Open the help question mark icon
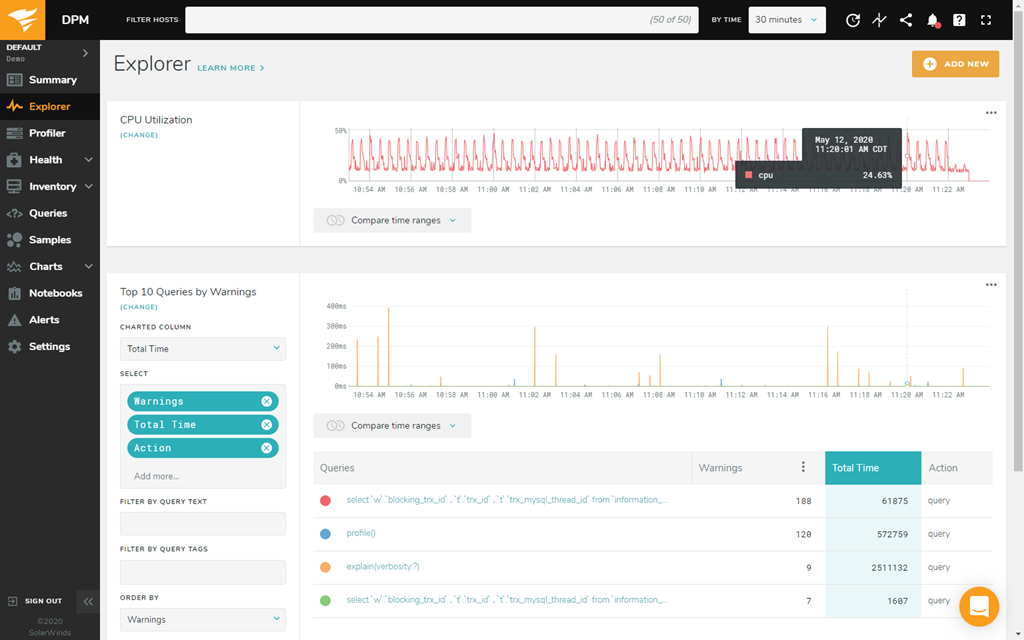The width and height of the screenshot is (1024, 640). (x=959, y=20)
